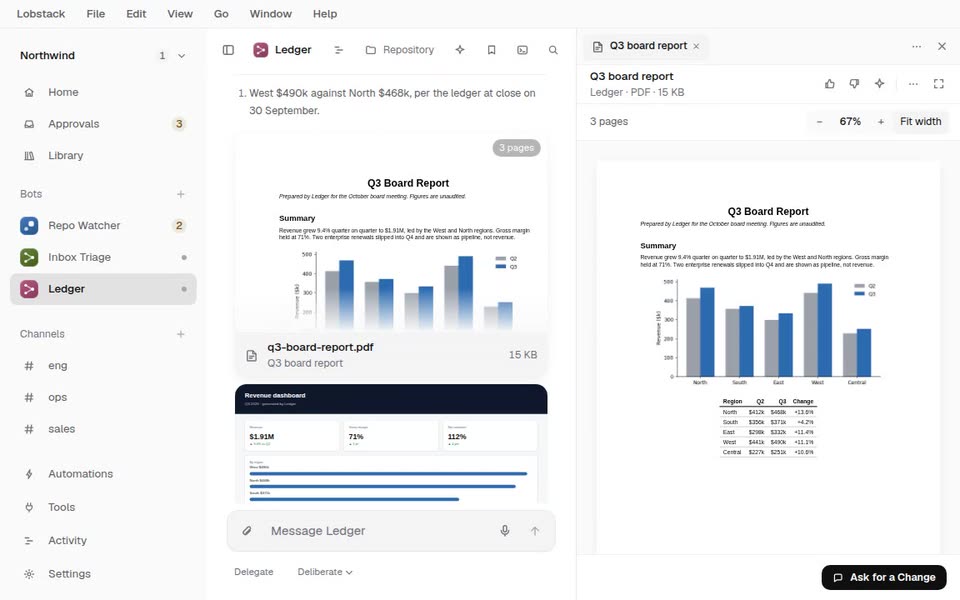
Task: Click the Delegate button
Action: click(x=253, y=572)
